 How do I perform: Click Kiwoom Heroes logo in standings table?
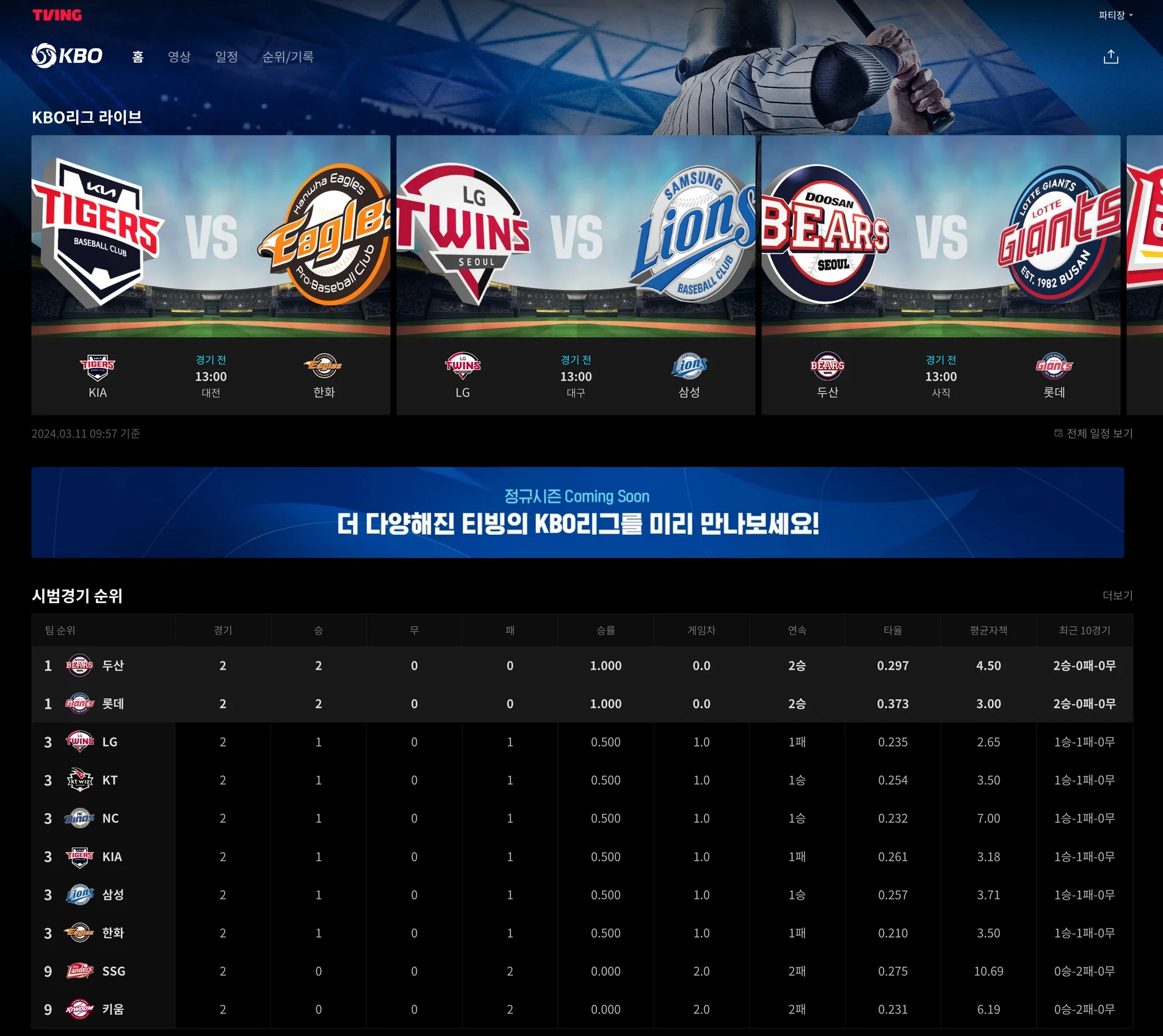[x=79, y=1009]
